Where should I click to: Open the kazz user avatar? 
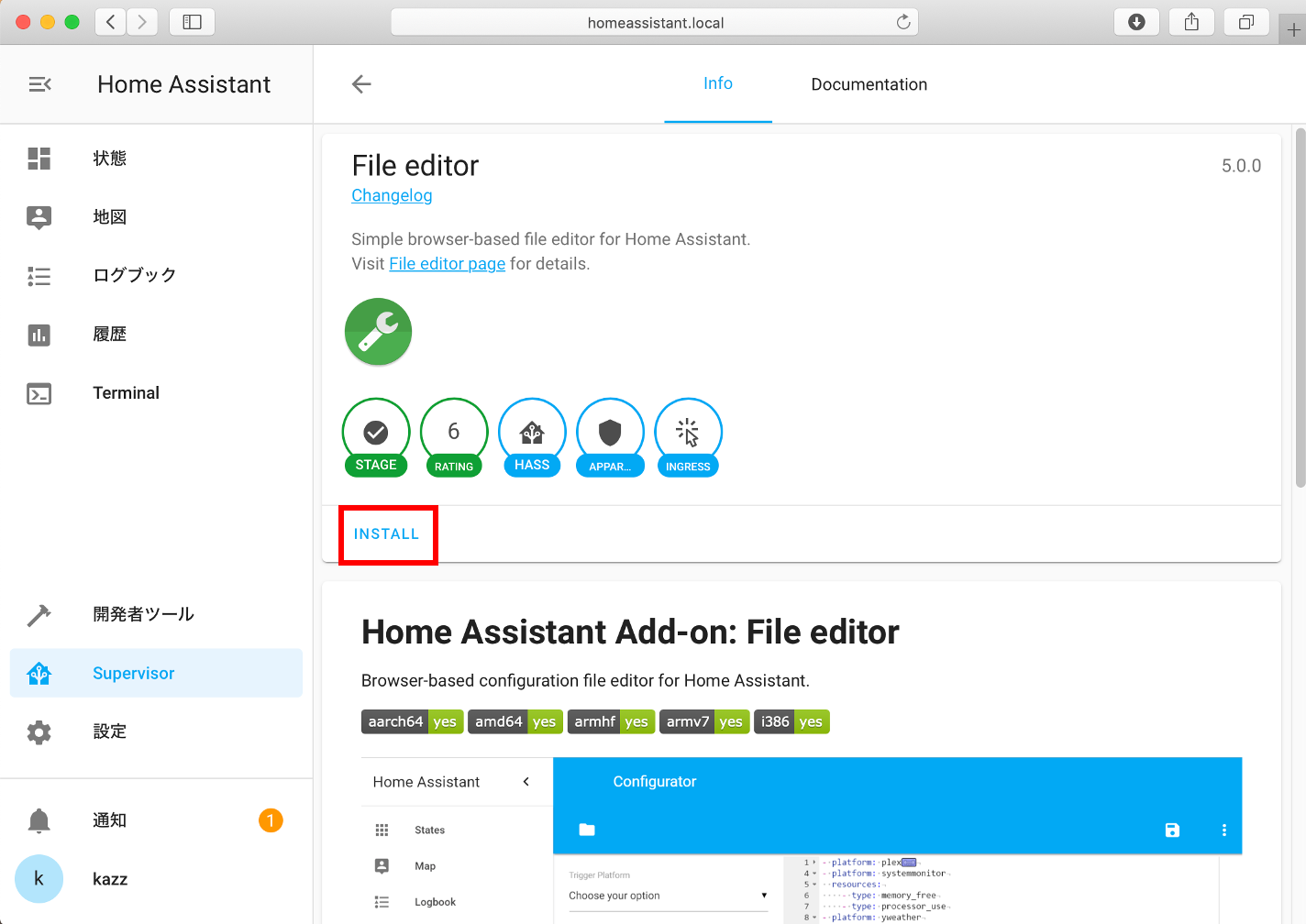tap(39, 879)
